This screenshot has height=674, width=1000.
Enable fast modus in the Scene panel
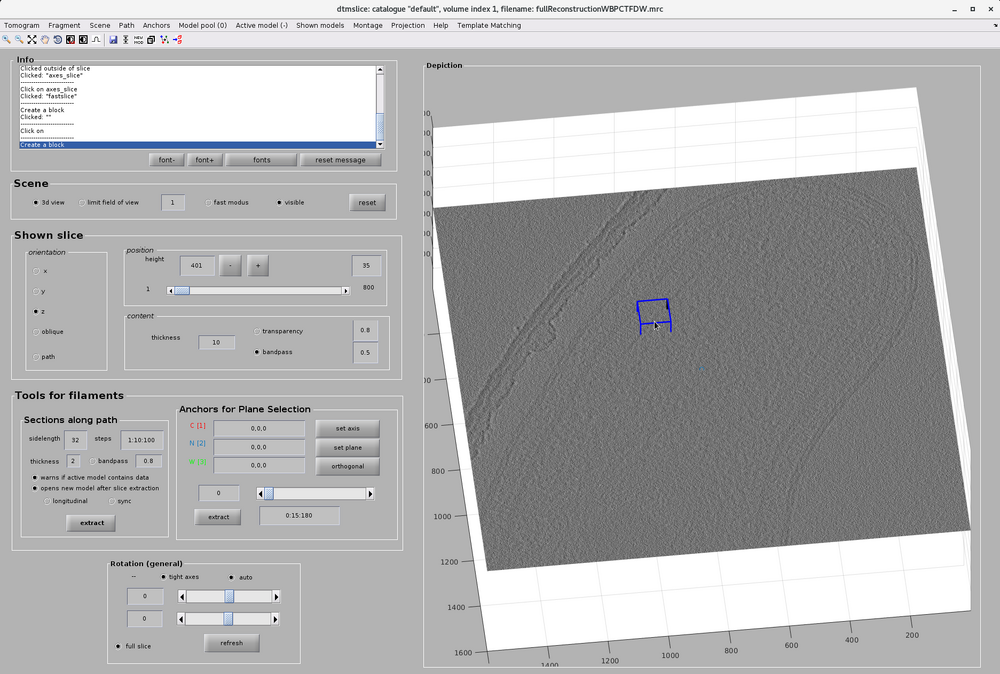coord(209,202)
